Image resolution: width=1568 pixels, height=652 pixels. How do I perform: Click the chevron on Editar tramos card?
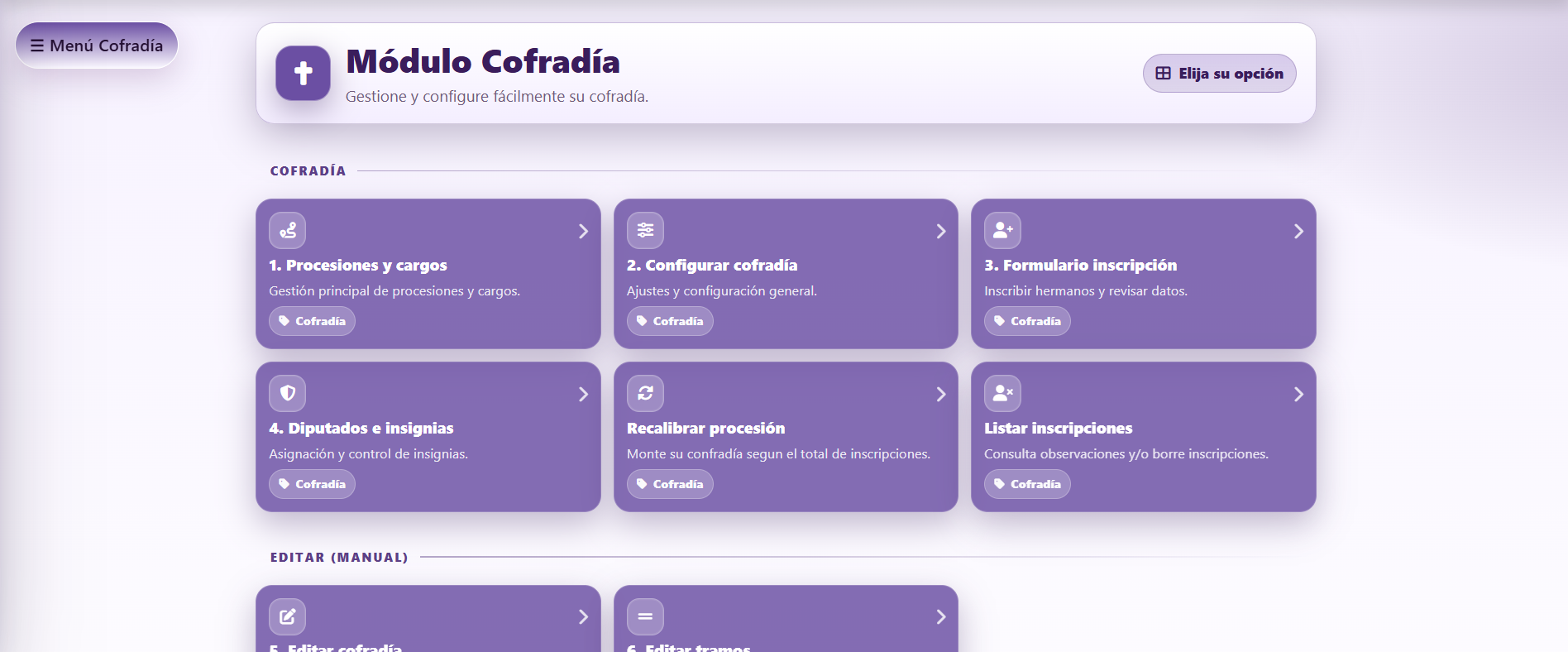click(940, 617)
